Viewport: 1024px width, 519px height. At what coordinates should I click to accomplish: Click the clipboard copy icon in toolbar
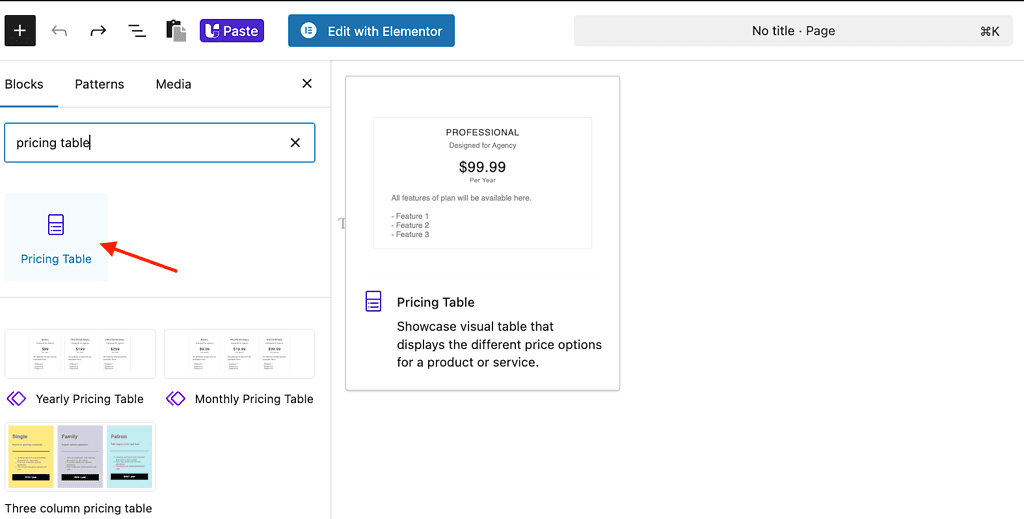[176, 31]
